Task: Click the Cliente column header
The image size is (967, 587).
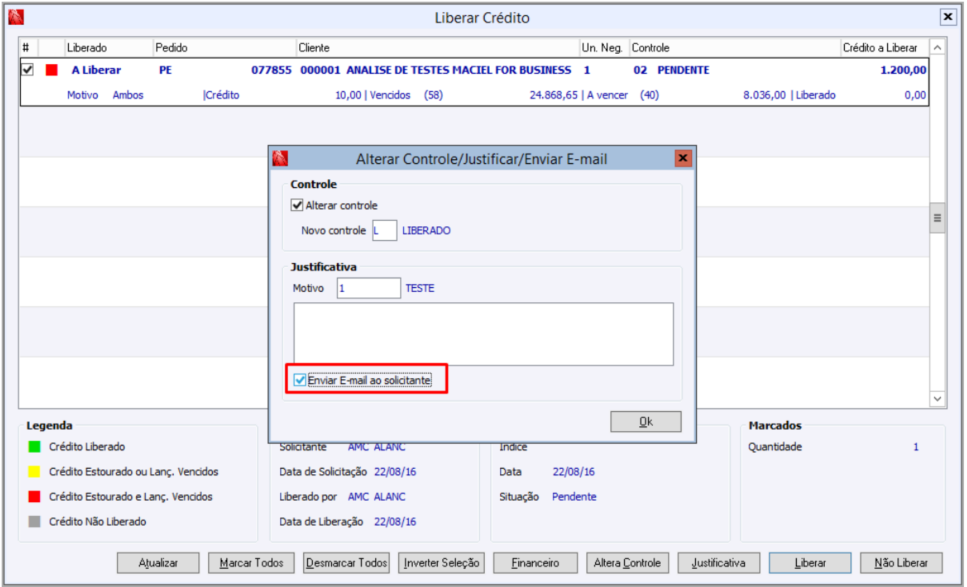Action: click(x=438, y=47)
